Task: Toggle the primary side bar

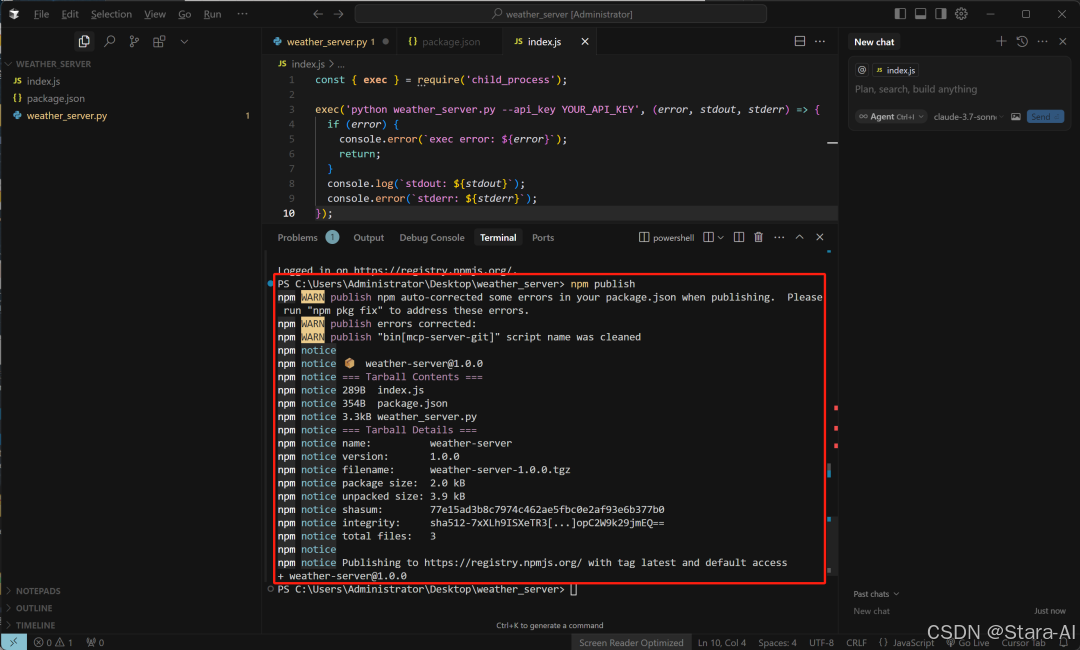Action: [x=900, y=14]
